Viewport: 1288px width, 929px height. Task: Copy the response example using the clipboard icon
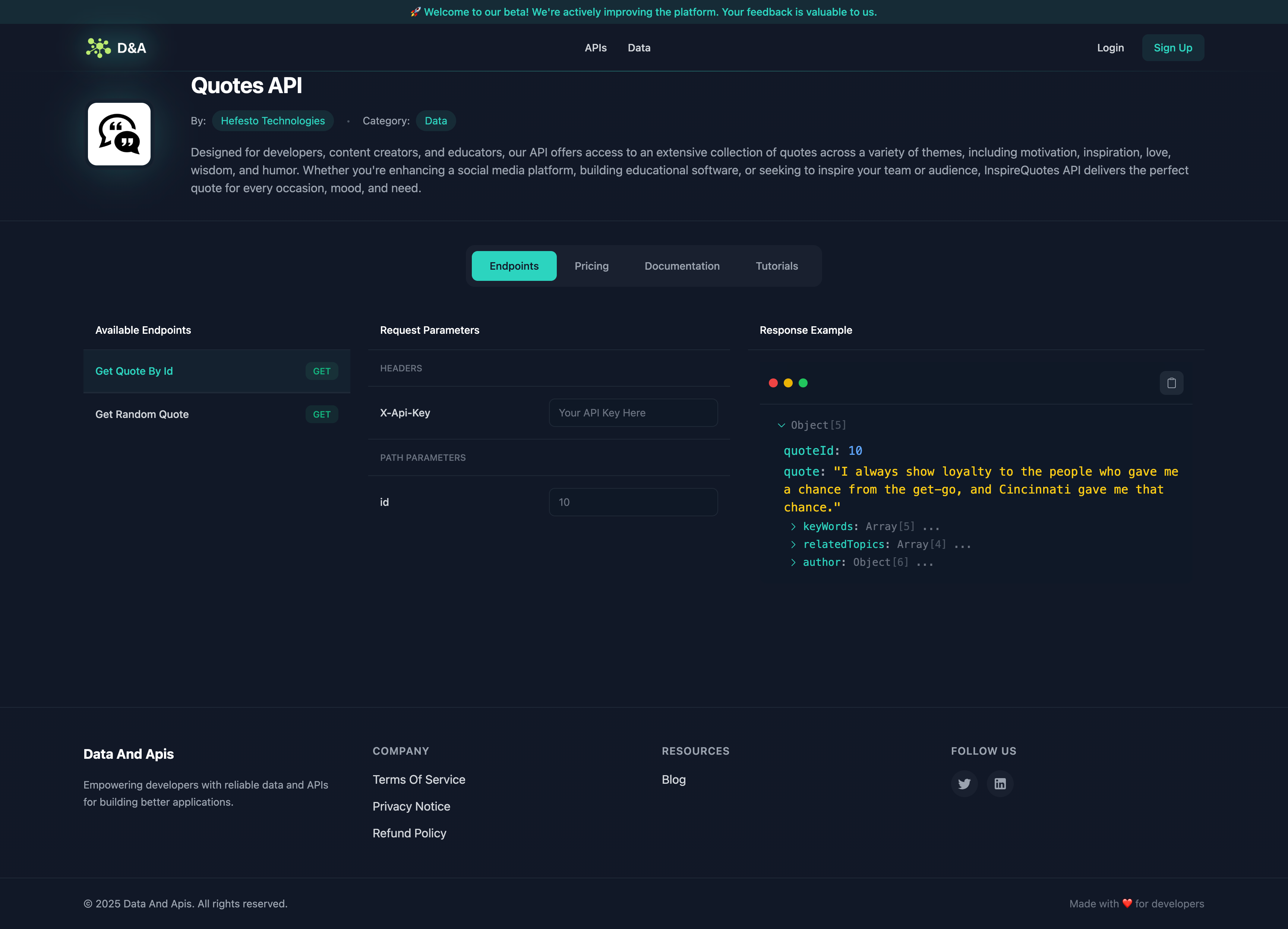[1171, 383]
